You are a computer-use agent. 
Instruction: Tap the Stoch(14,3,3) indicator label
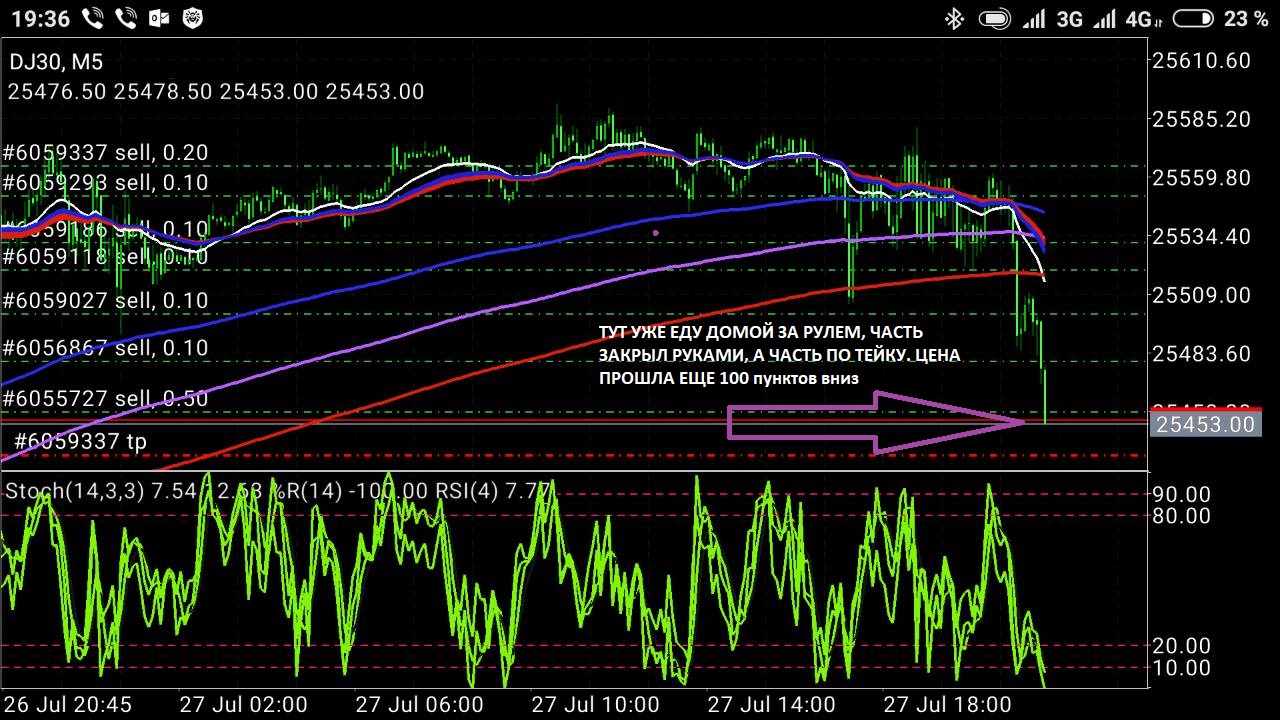(73, 491)
